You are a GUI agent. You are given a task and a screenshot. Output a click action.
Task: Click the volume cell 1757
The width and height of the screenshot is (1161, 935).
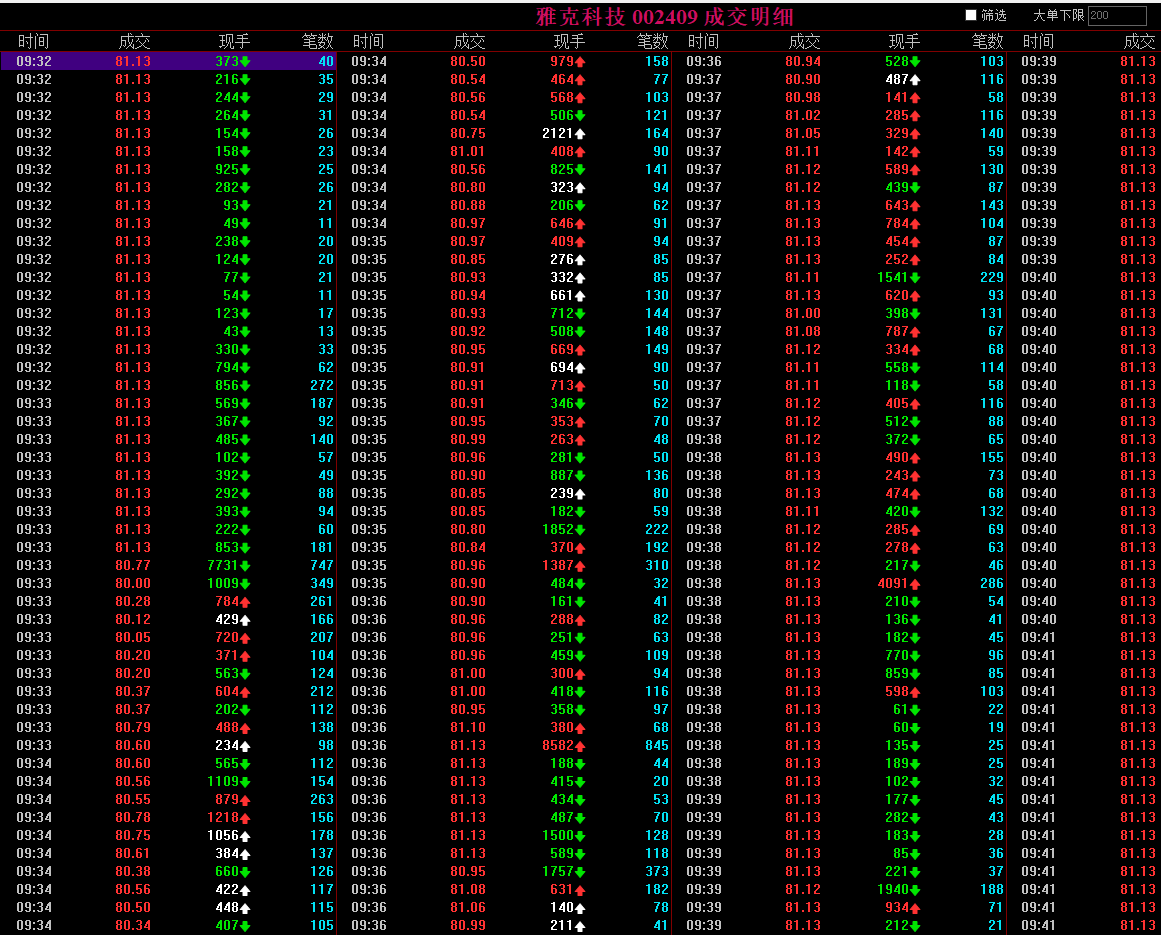point(563,871)
